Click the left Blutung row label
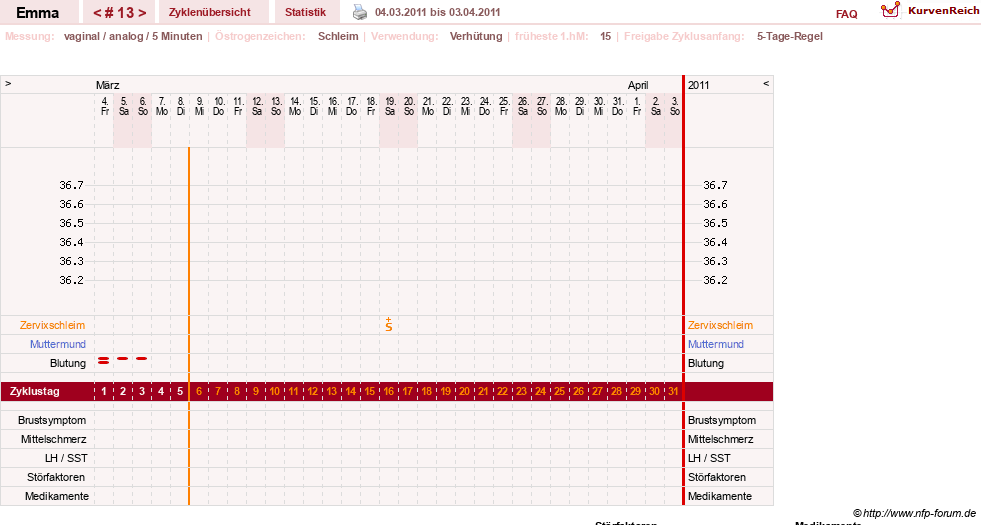981x525 pixels. pos(68,364)
